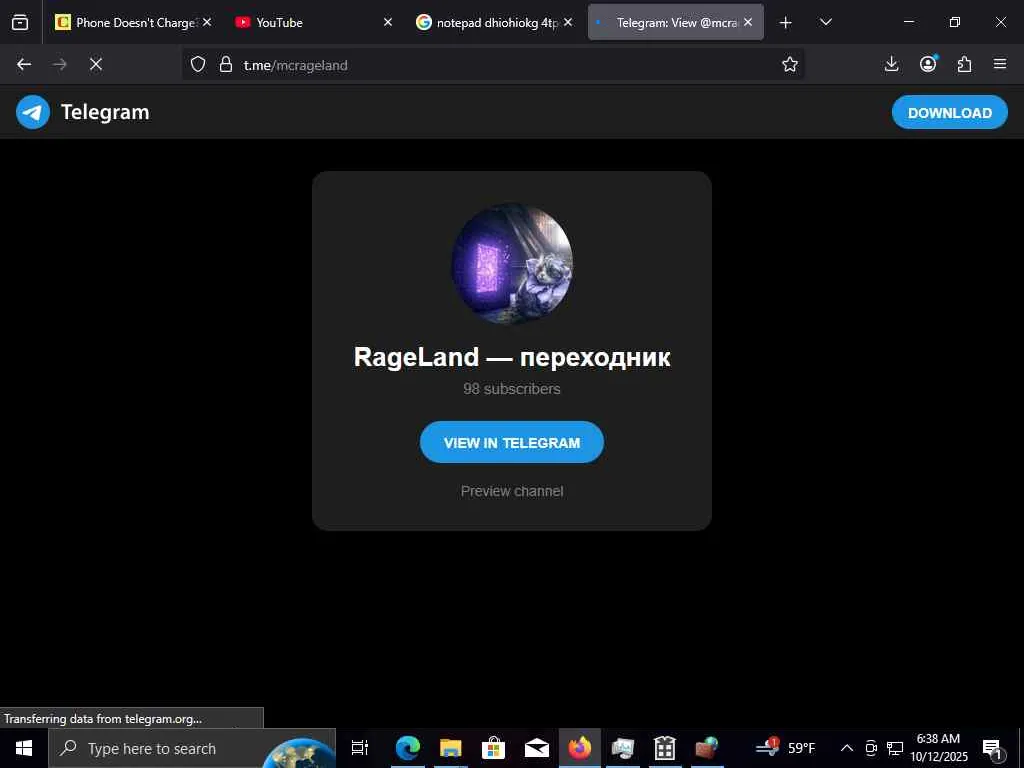
Task: Open the Mail app from the taskbar
Action: [x=537, y=748]
